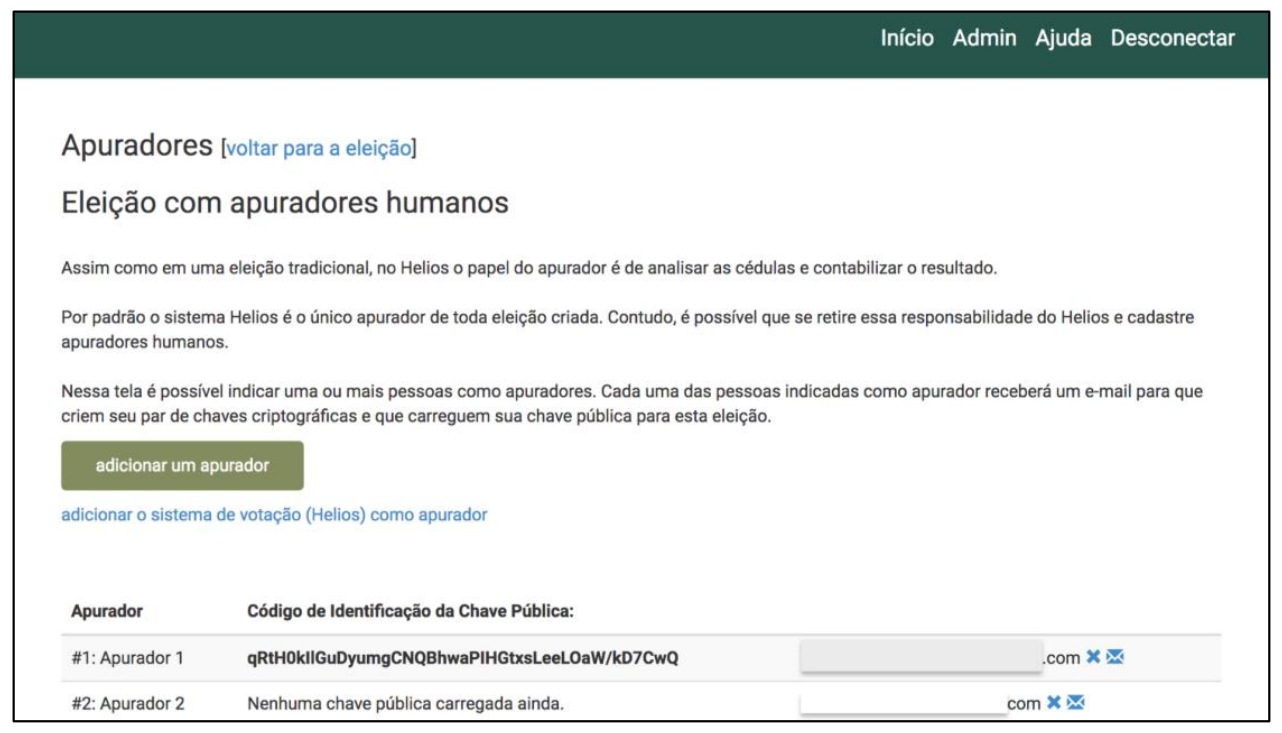1282x733 pixels.
Task: Click the 'Apurador' column header
Action: [107, 611]
